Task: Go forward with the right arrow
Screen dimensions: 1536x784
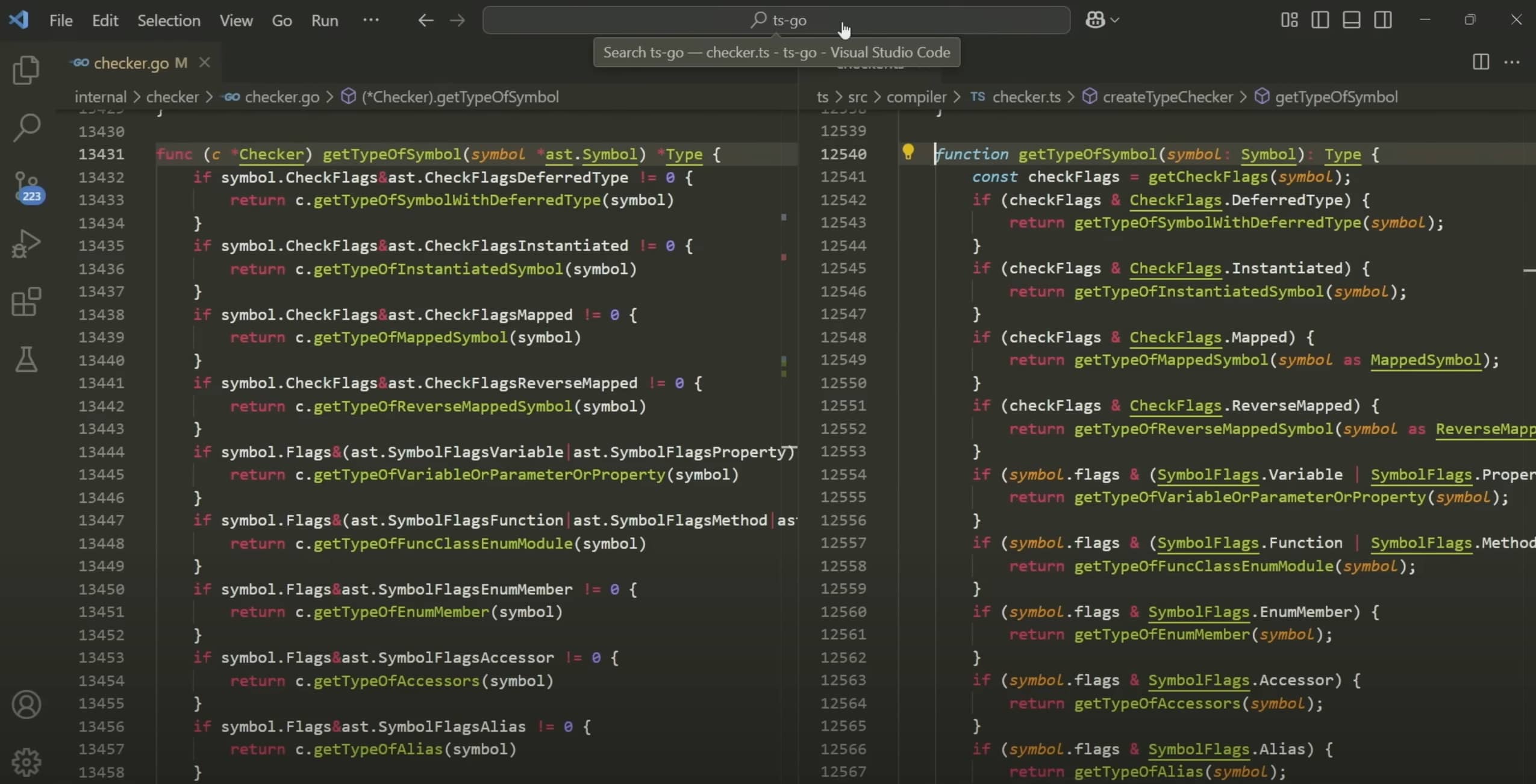Action: (458, 20)
